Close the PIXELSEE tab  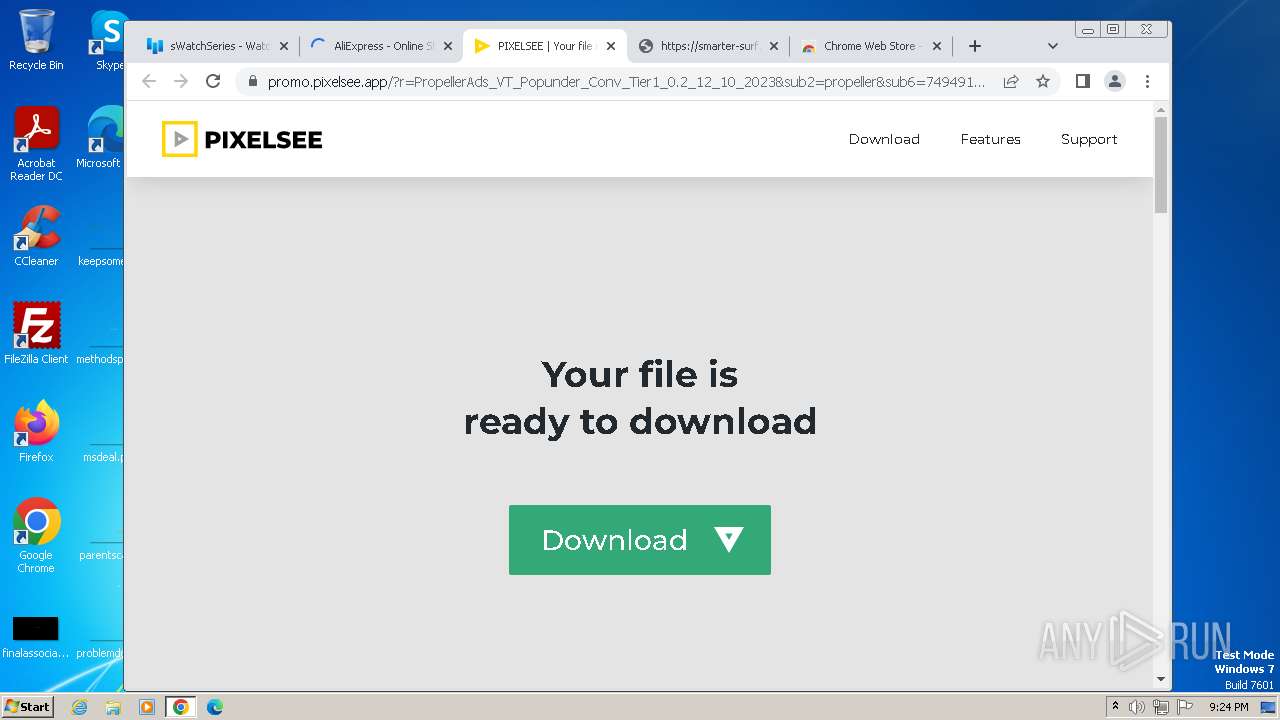(611, 46)
